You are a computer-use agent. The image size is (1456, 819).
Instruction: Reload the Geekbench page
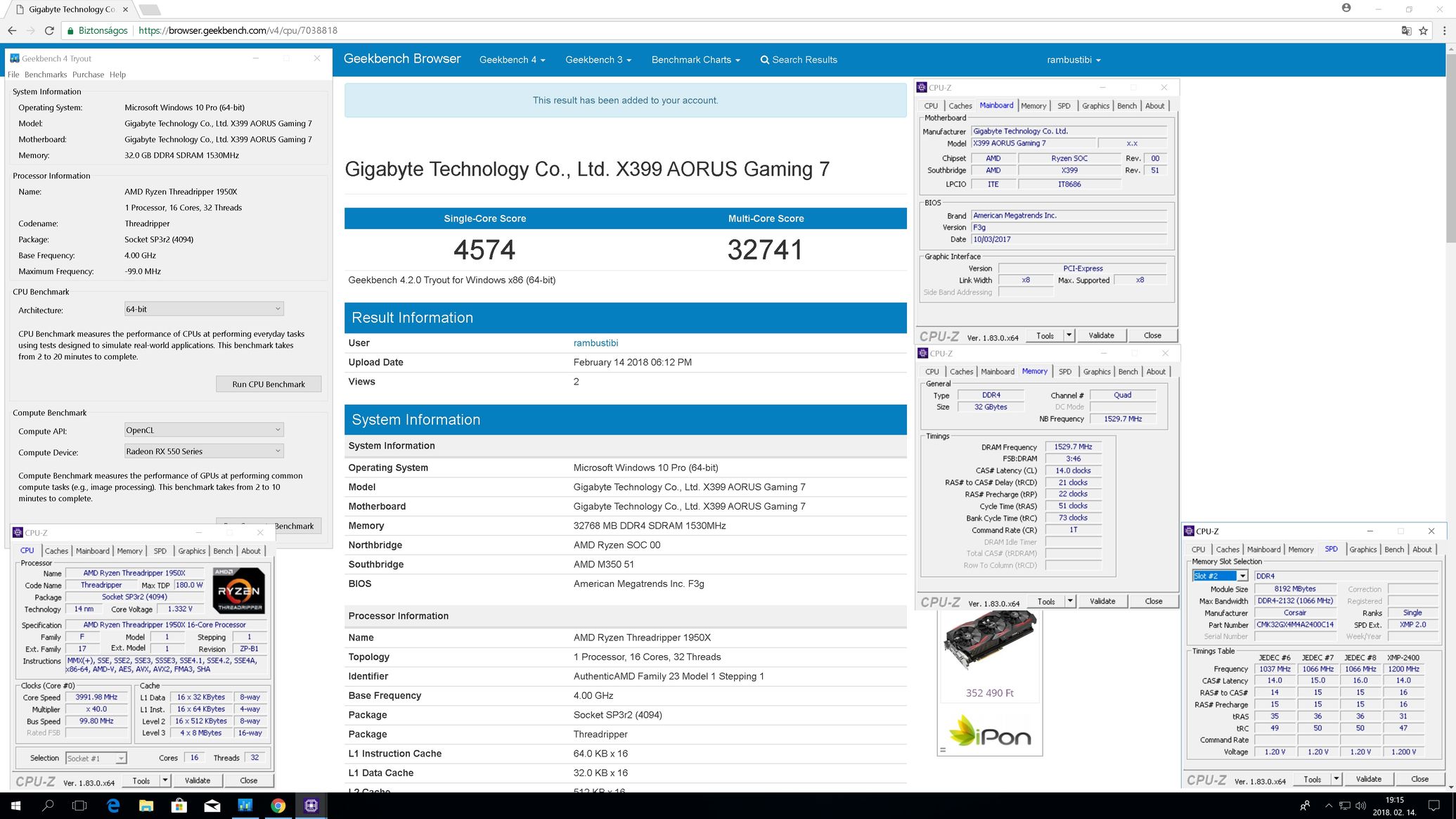(x=49, y=31)
